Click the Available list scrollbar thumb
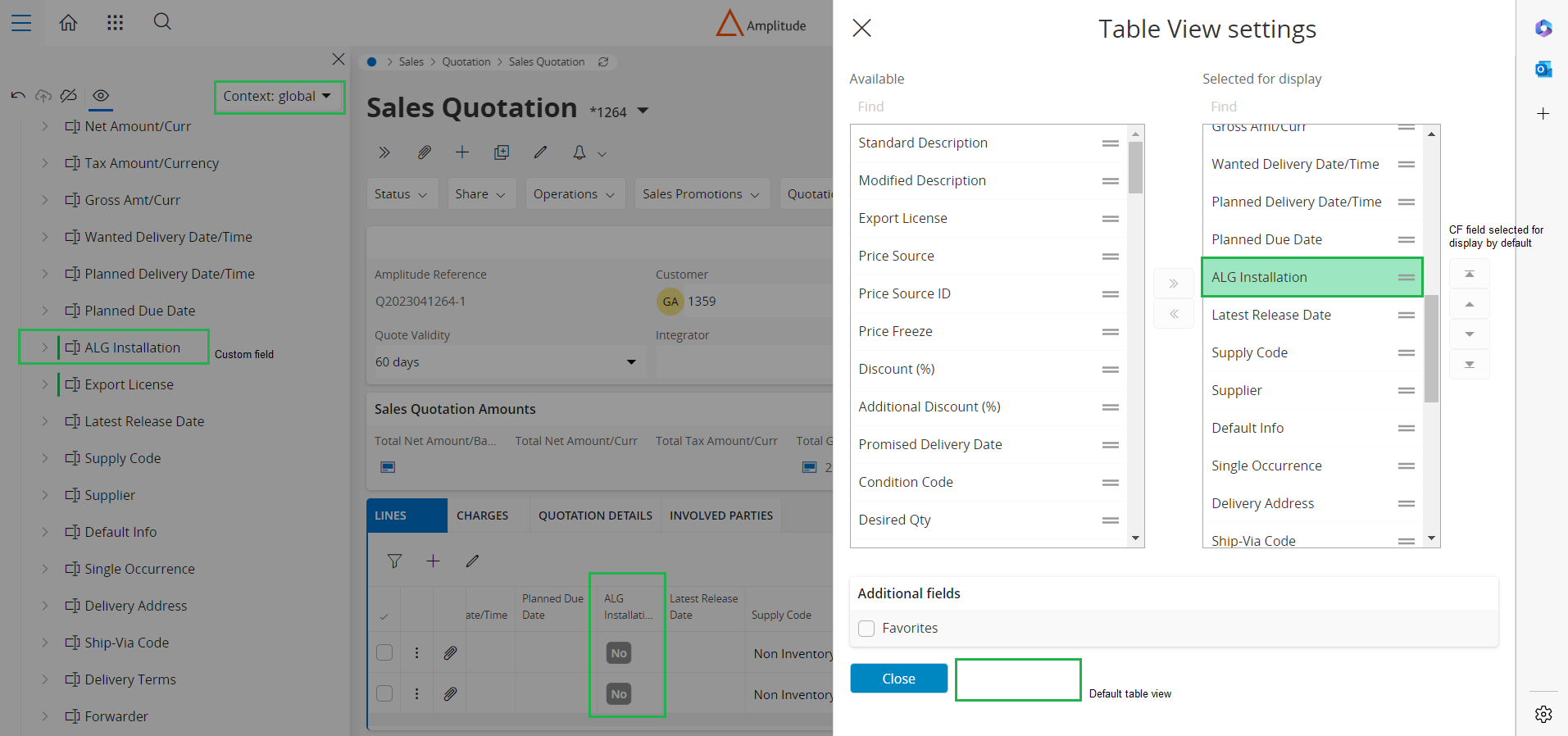 coord(1135,167)
